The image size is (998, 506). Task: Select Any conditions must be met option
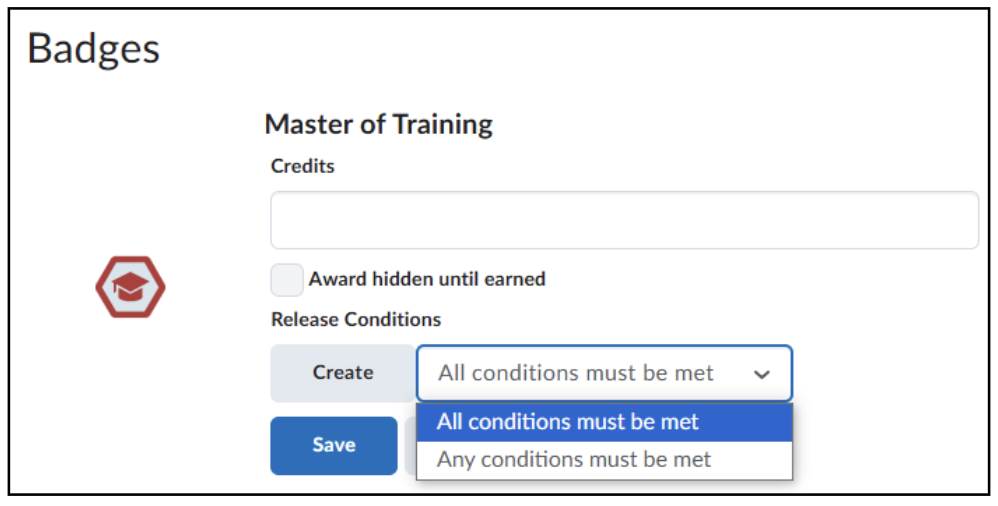click(604, 460)
